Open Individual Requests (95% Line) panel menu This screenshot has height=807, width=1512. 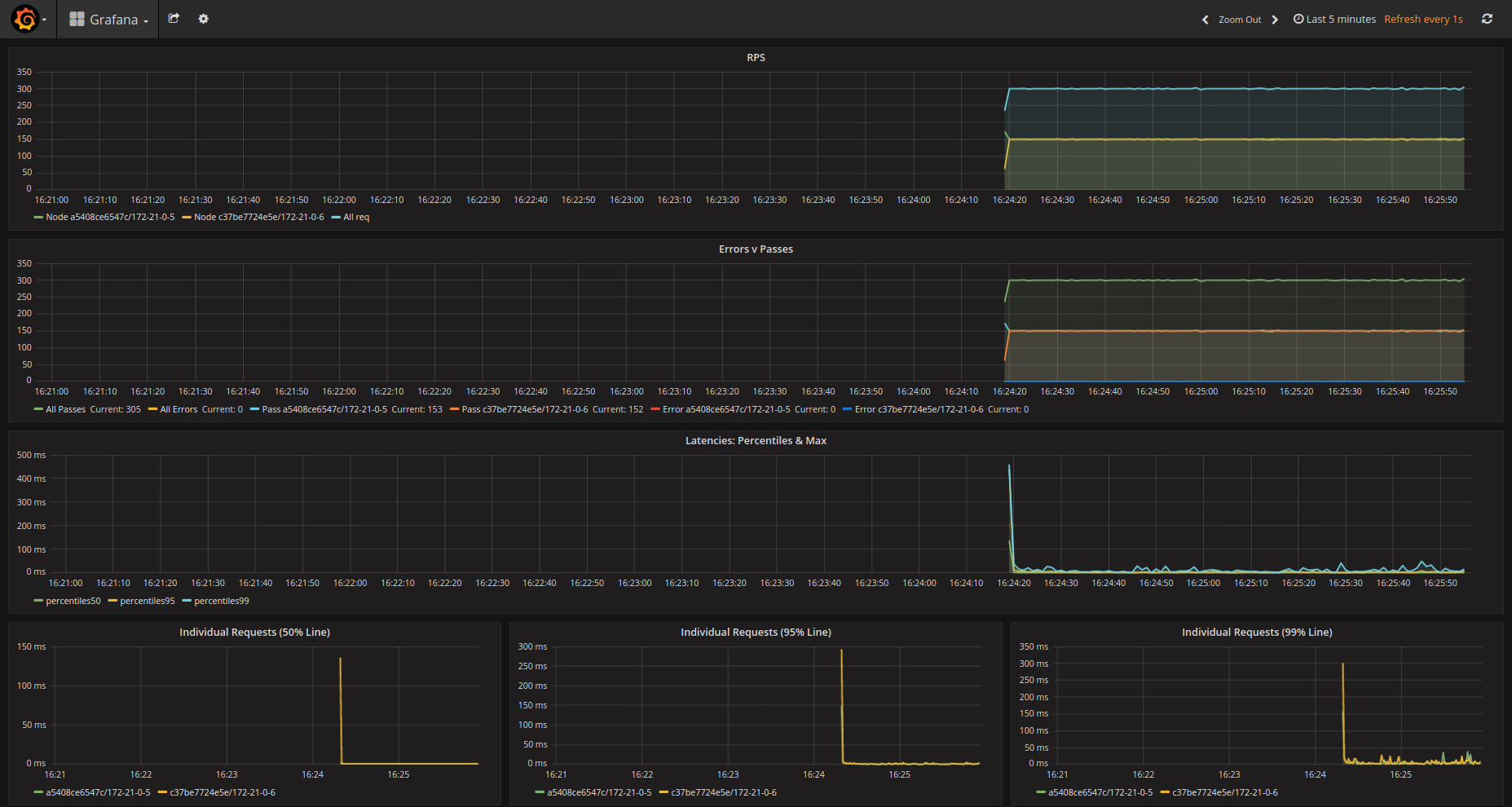pyautogui.click(x=756, y=633)
